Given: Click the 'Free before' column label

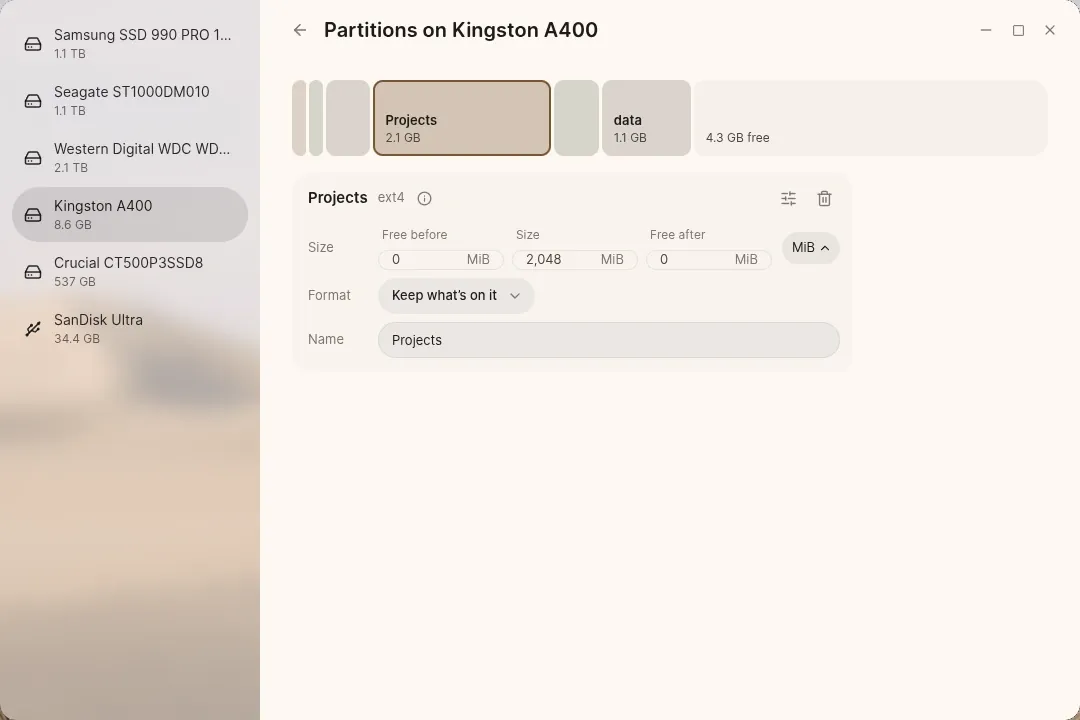Looking at the screenshot, I should pos(415,235).
